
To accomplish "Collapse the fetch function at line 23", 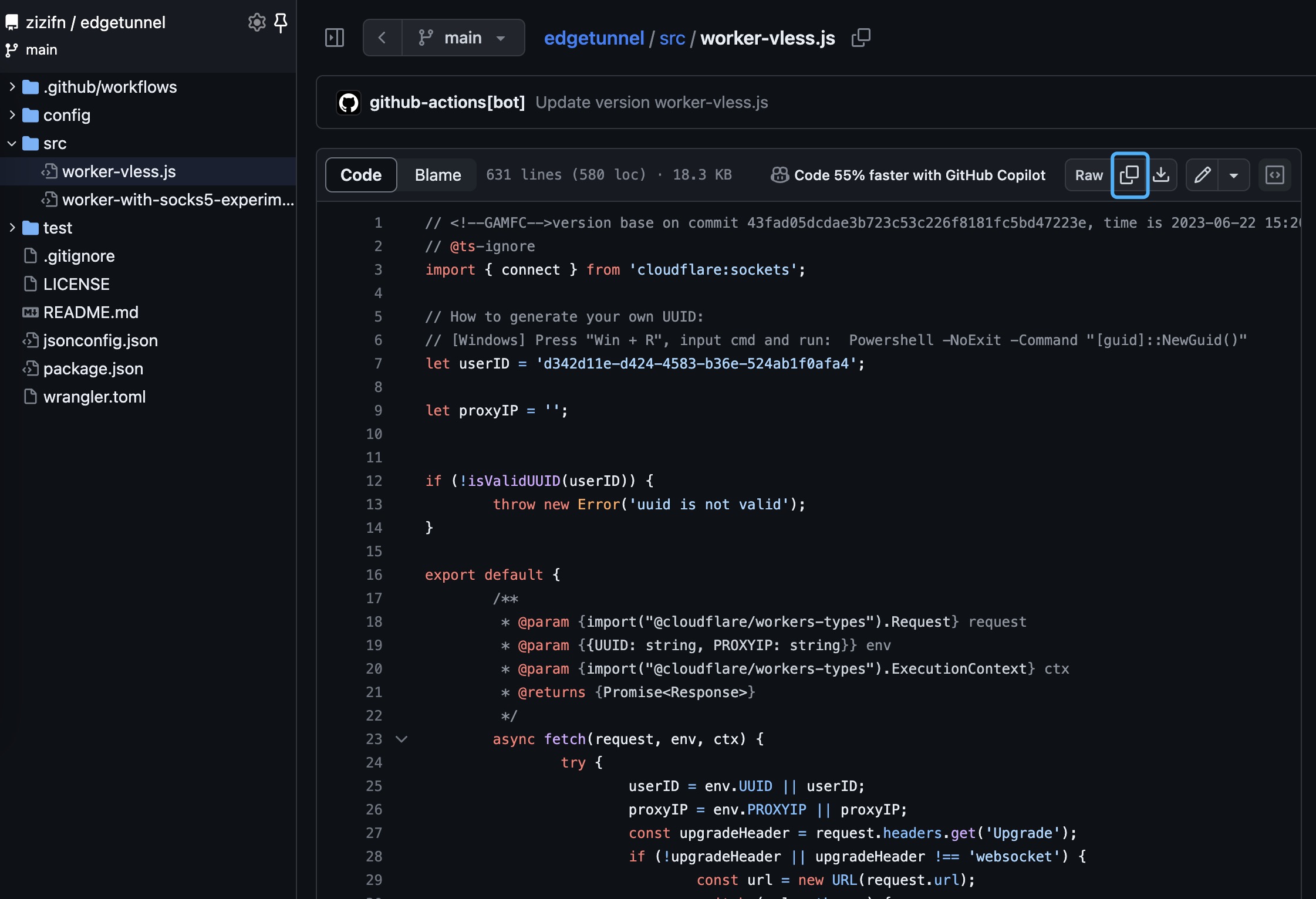I will pyautogui.click(x=402, y=739).
